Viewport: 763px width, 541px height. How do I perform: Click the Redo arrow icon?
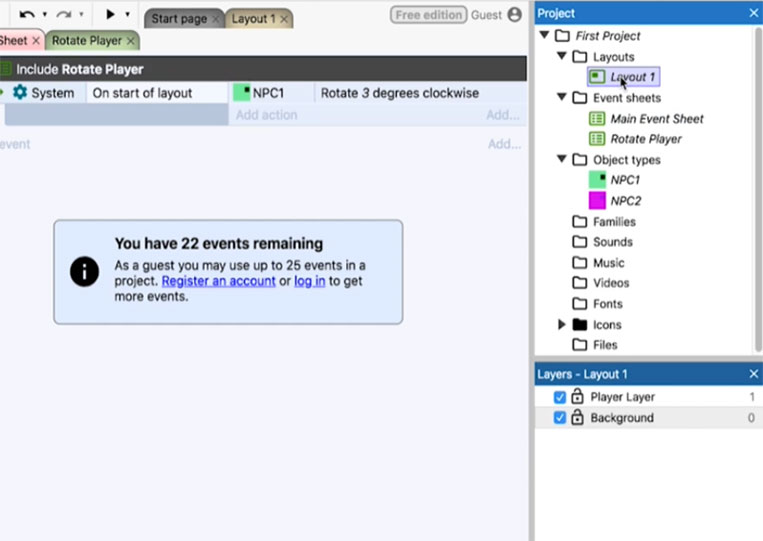(64, 15)
